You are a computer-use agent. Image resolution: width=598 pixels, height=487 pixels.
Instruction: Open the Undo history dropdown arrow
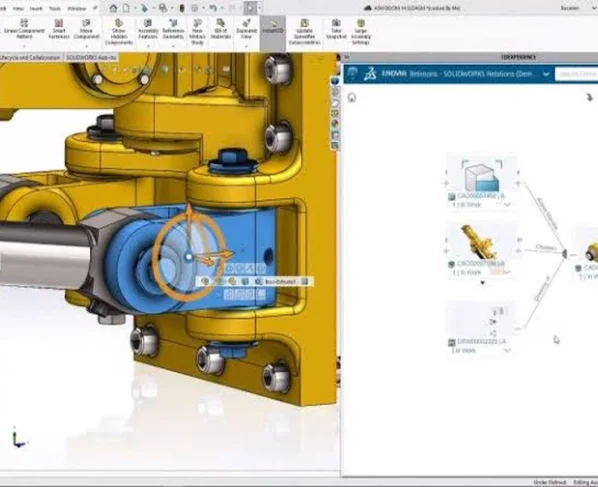(222, 8)
